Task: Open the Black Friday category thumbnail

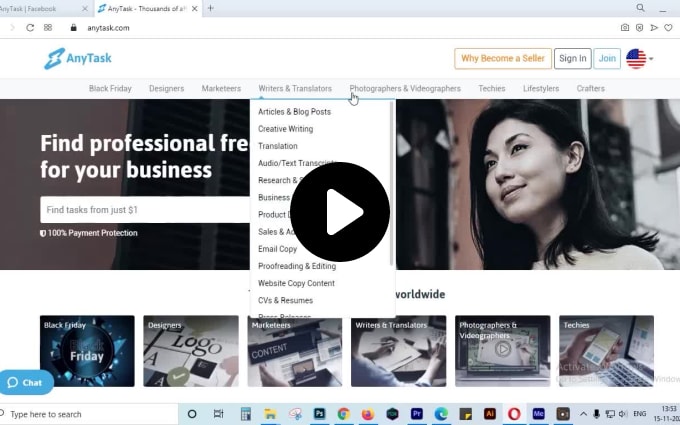Action: [87, 351]
